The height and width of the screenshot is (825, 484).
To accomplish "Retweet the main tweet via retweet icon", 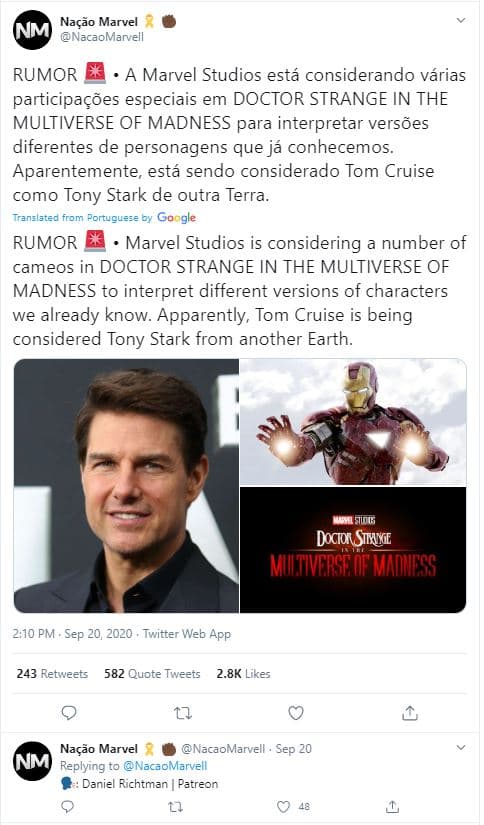I will coord(183,713).
